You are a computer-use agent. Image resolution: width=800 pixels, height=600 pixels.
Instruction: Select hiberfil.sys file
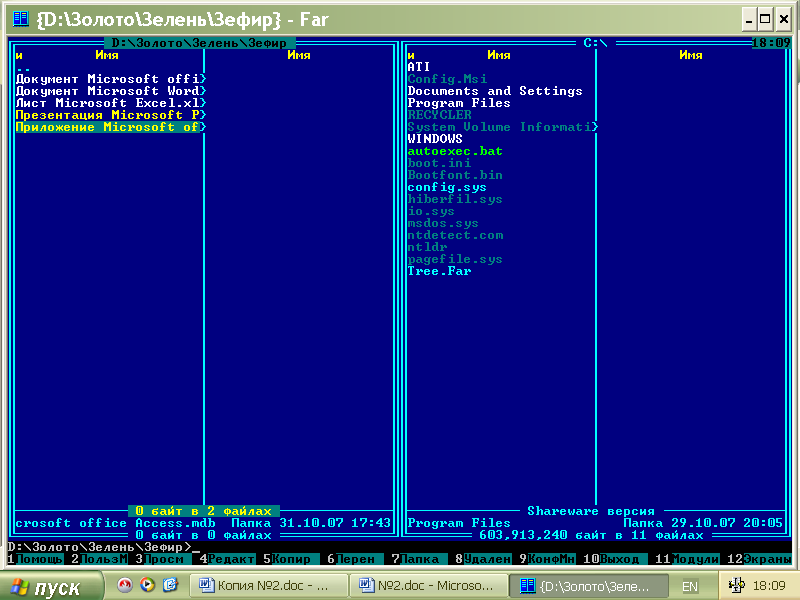[x=455, y=199]
